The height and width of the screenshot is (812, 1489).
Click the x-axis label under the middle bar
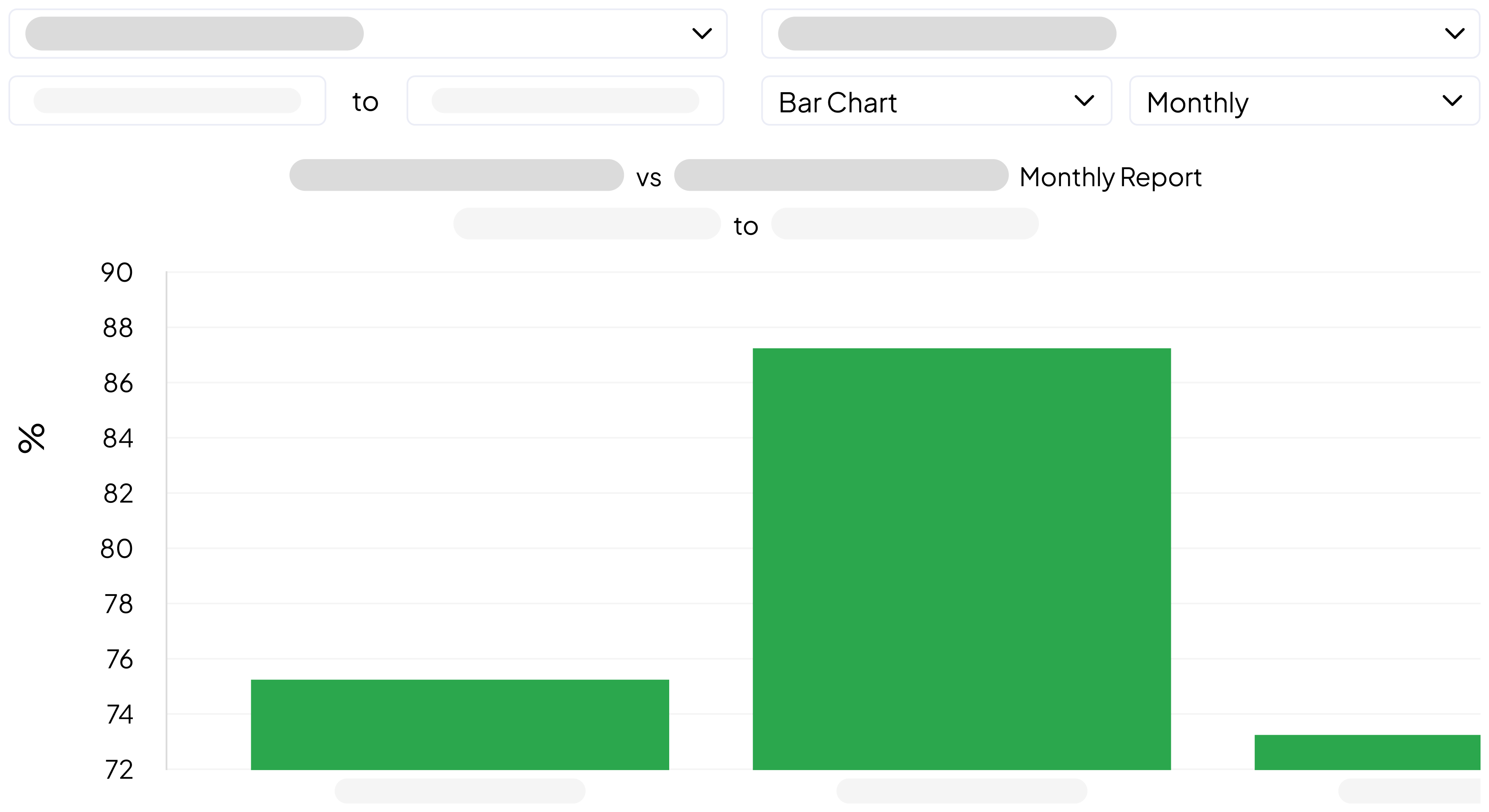[x=961, y=791]
